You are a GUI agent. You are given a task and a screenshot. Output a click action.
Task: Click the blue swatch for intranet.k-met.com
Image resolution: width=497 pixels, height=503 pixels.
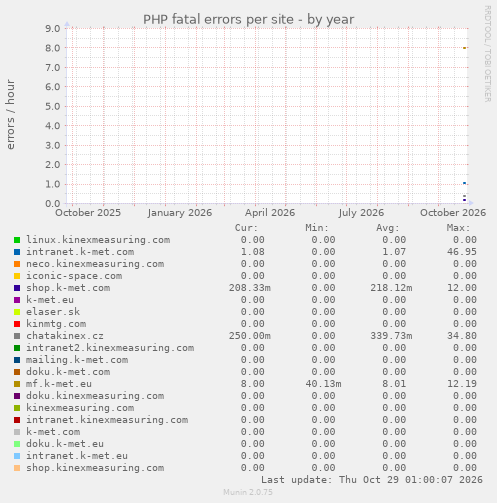pos(17,252)
